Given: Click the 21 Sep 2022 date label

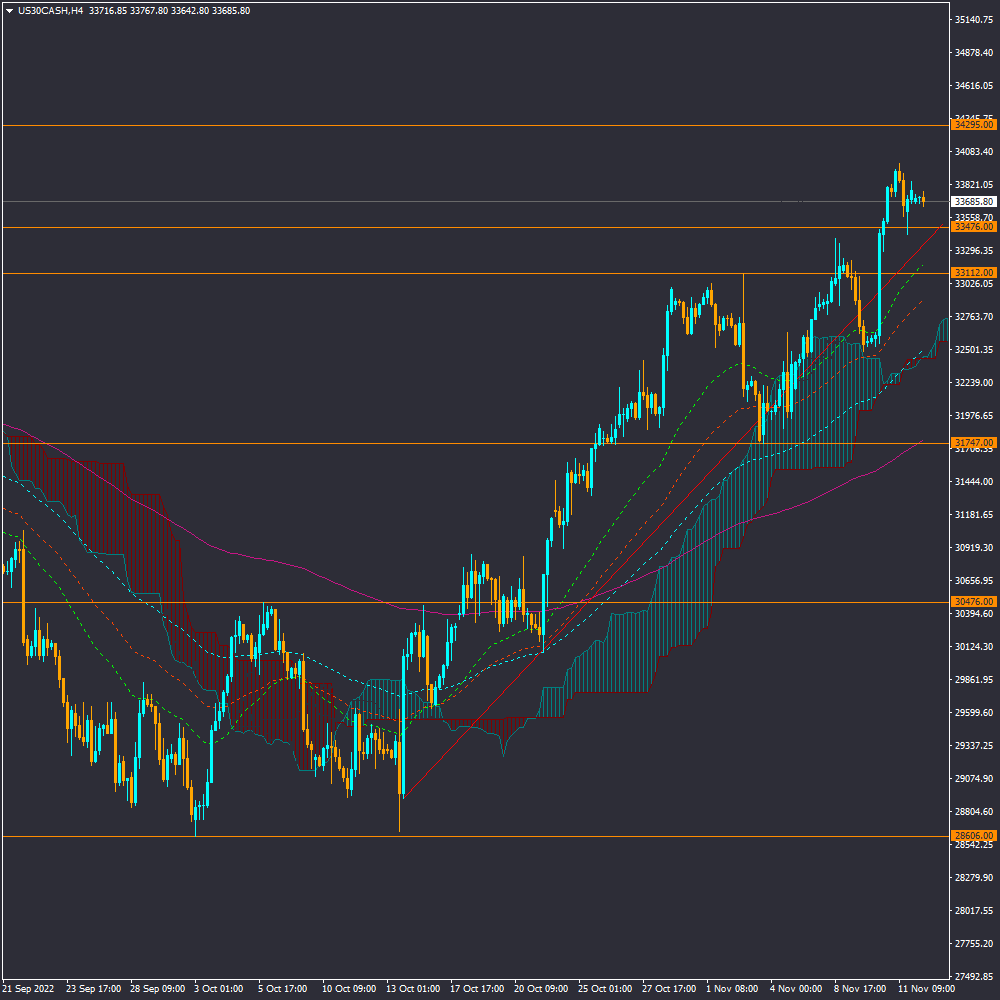Looking at the screenshot, I should point(30,988).
